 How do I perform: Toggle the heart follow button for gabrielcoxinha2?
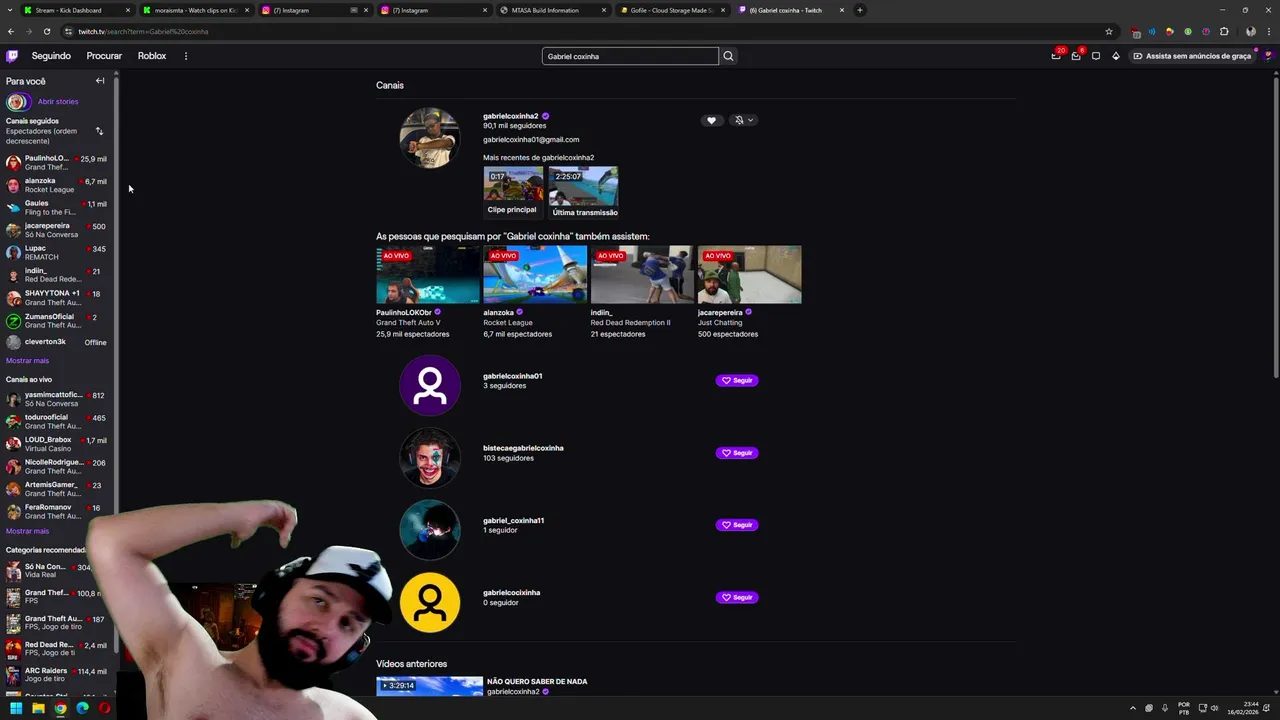pyautogui.click(x=711, y=120)
